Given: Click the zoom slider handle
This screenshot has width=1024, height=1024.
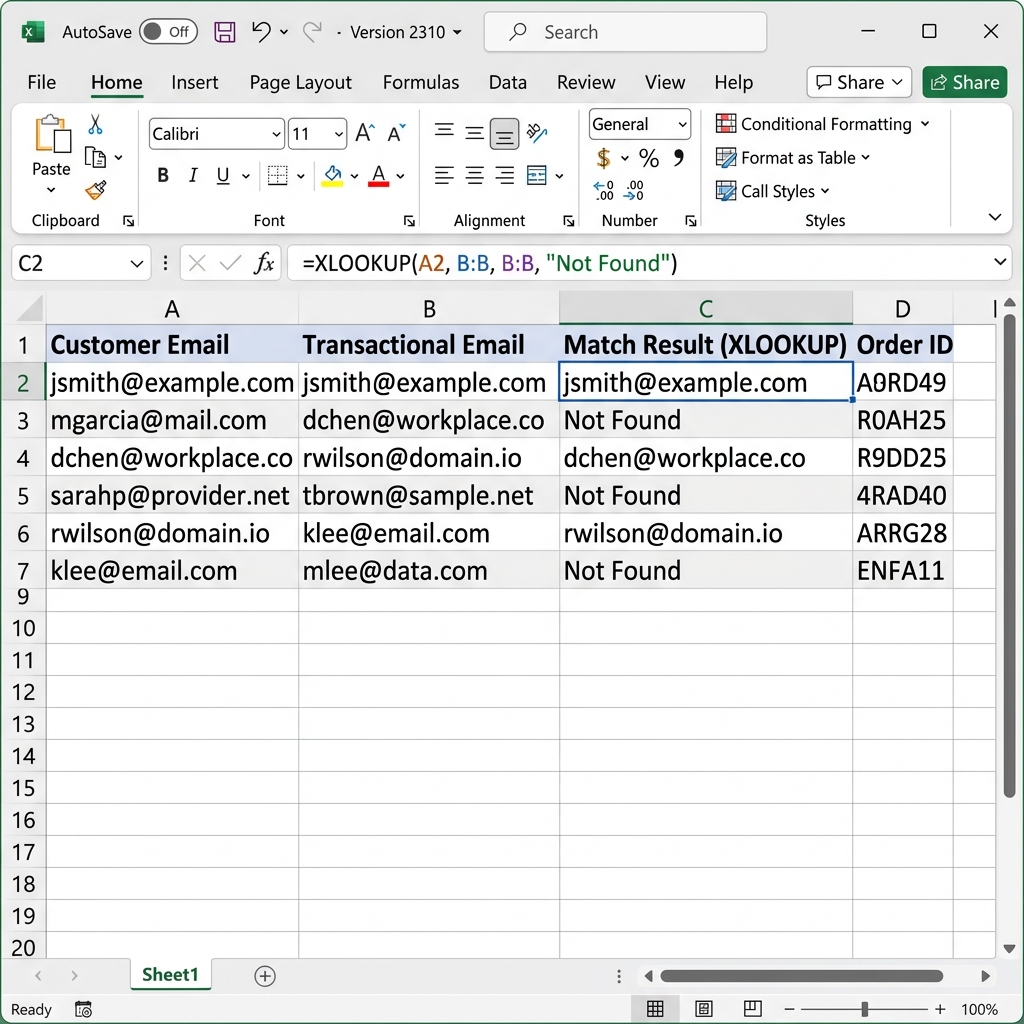Looking at the screenshot, I should click(x=865, y=1009).
